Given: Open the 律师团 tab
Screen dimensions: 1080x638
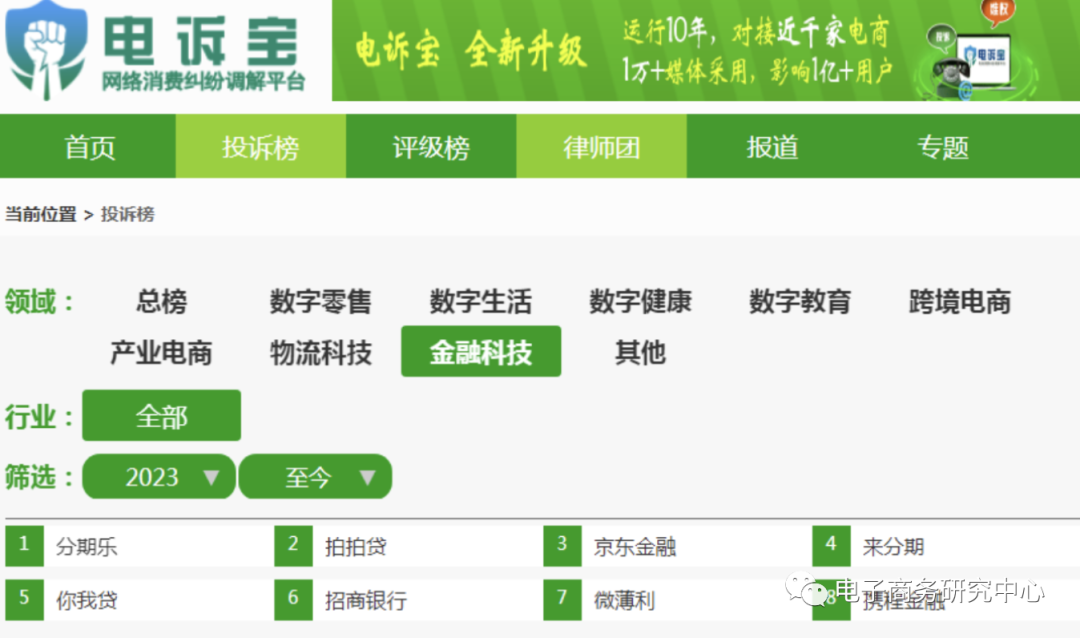Looking at the screenshot, I should [601, 146].
